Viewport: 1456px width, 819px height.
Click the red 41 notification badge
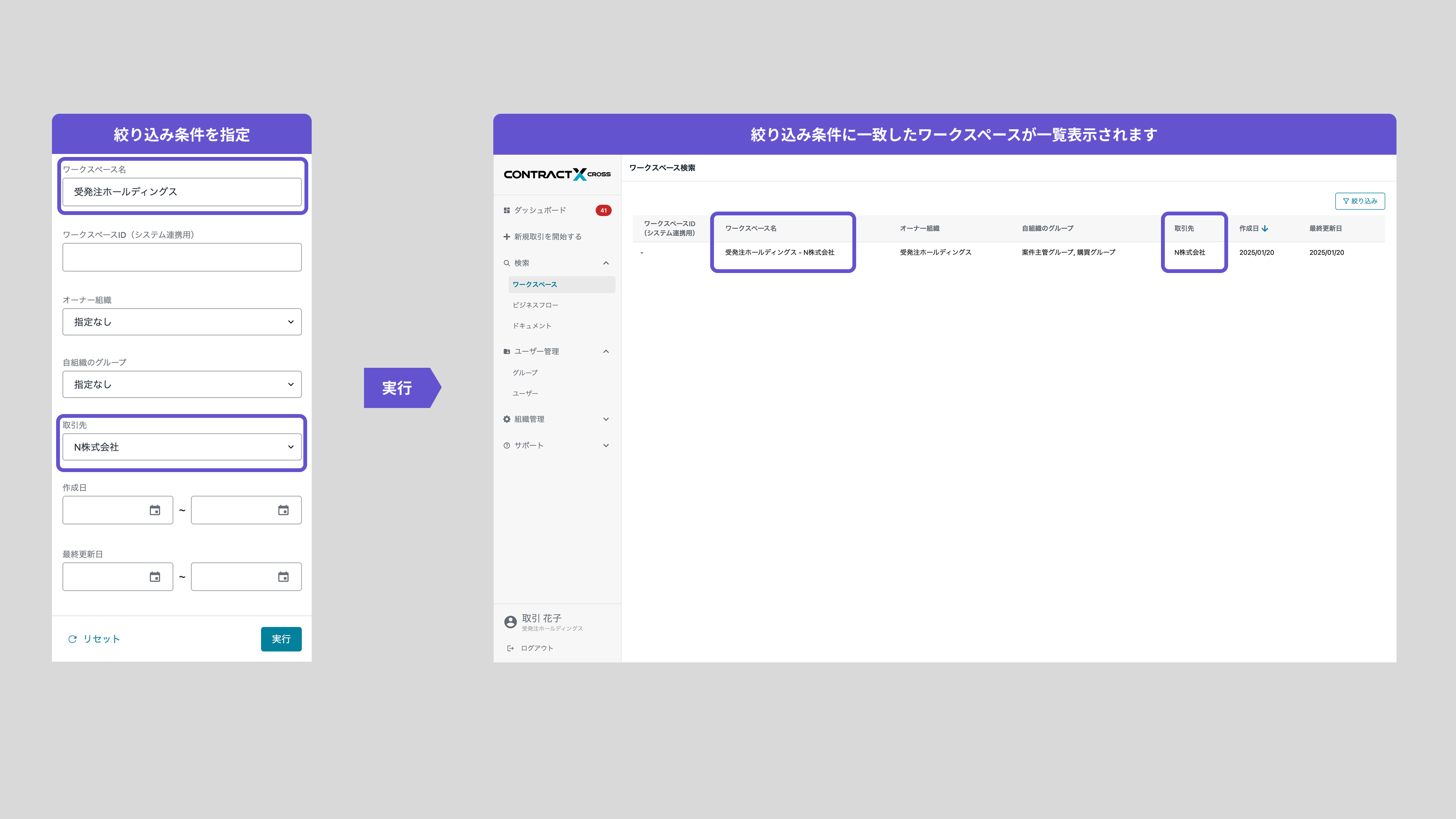[x=603, y=210]
